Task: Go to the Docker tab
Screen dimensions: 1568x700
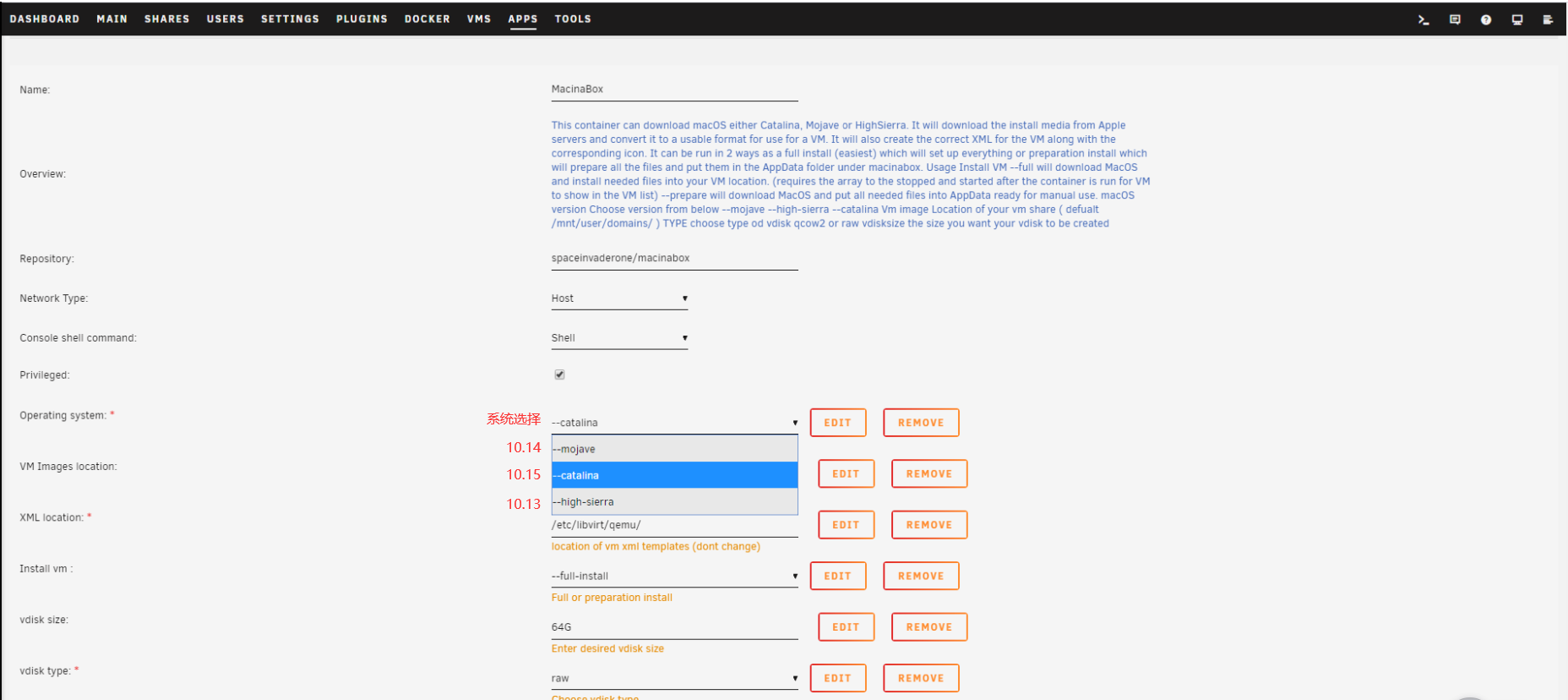Action: pos(427,19)
